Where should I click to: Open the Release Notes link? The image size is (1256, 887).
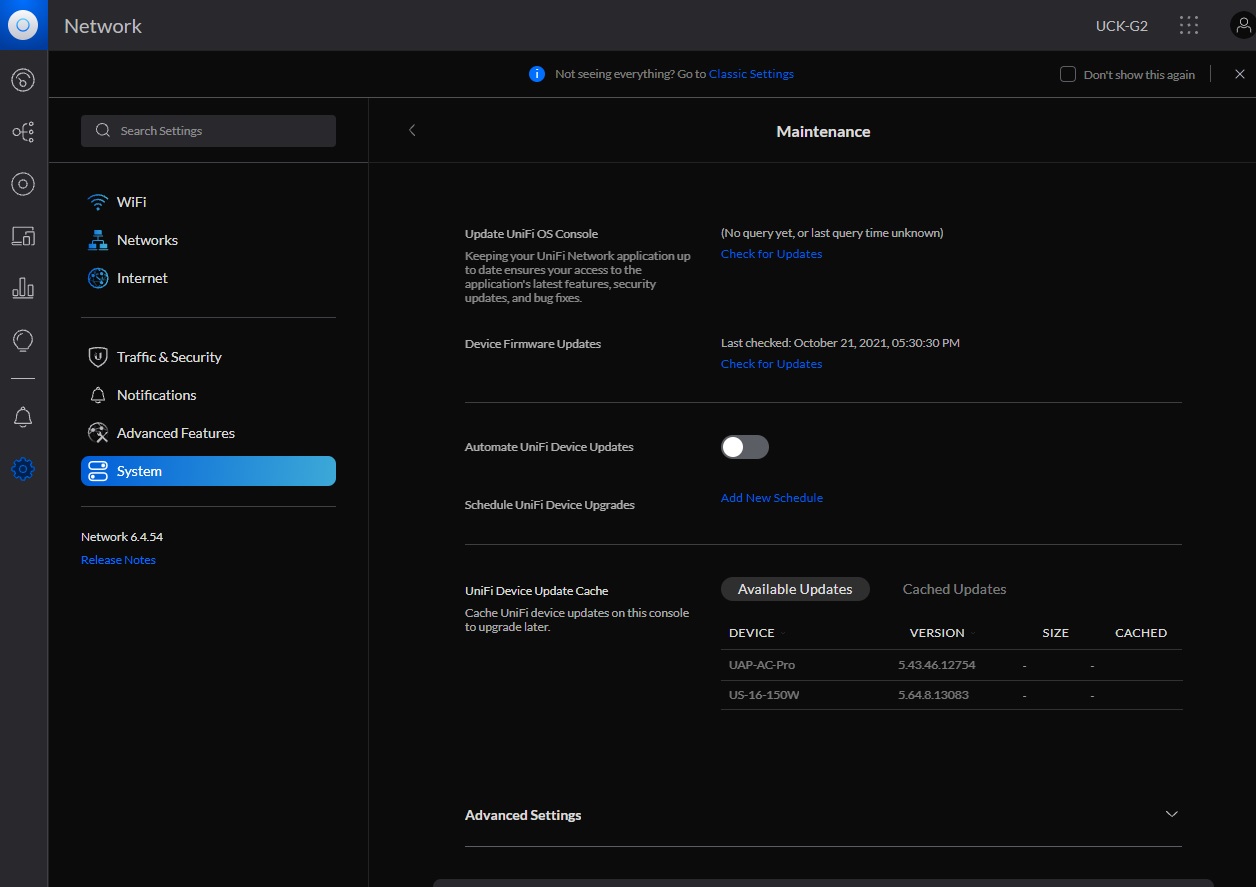tap(118, 560)
